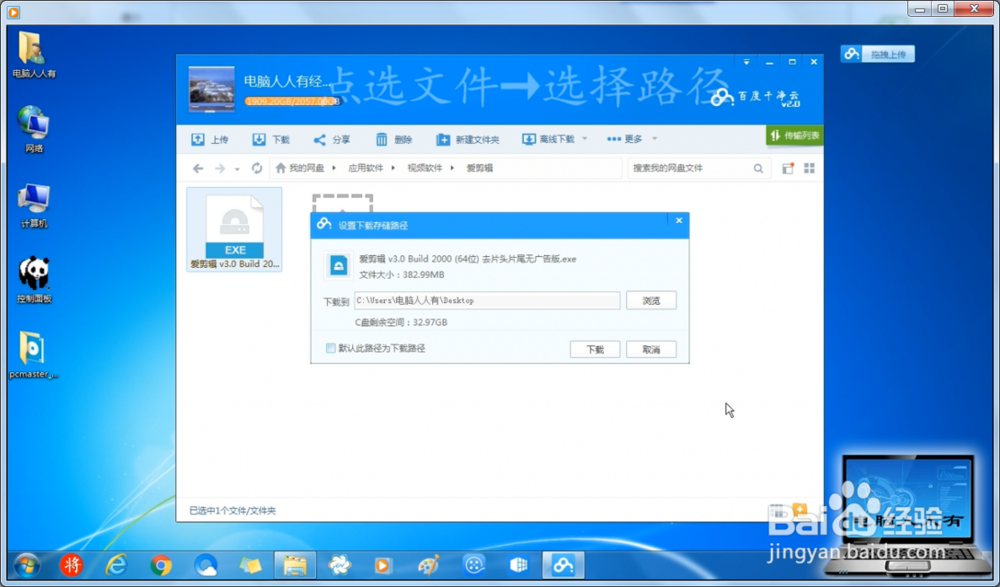The width and height of the screenshot is (1000, 587).
Task: Click the 文件大小：382.99MB text
Action: click(402, 275)
